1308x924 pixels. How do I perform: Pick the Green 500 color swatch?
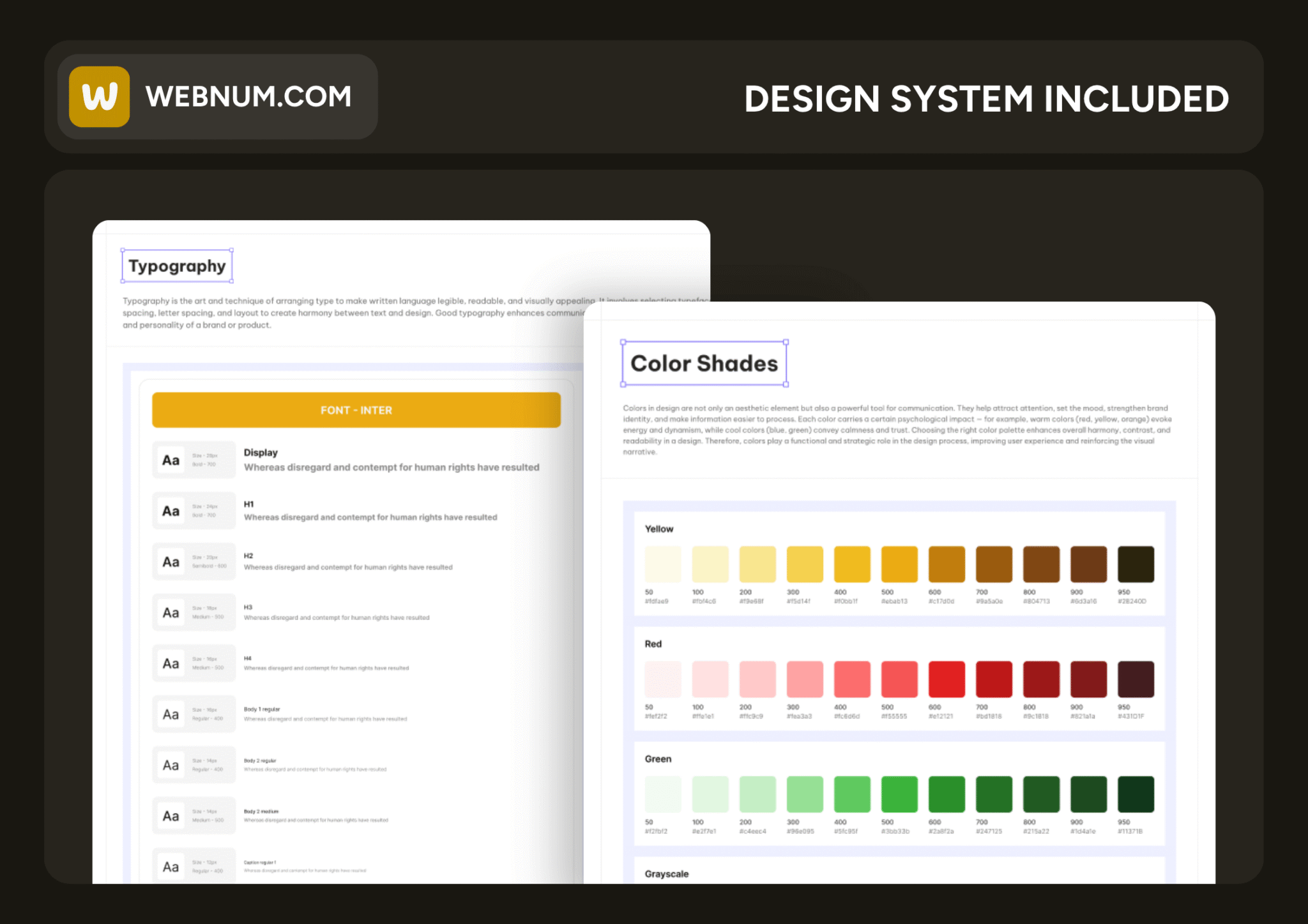[x=899, y=794]
